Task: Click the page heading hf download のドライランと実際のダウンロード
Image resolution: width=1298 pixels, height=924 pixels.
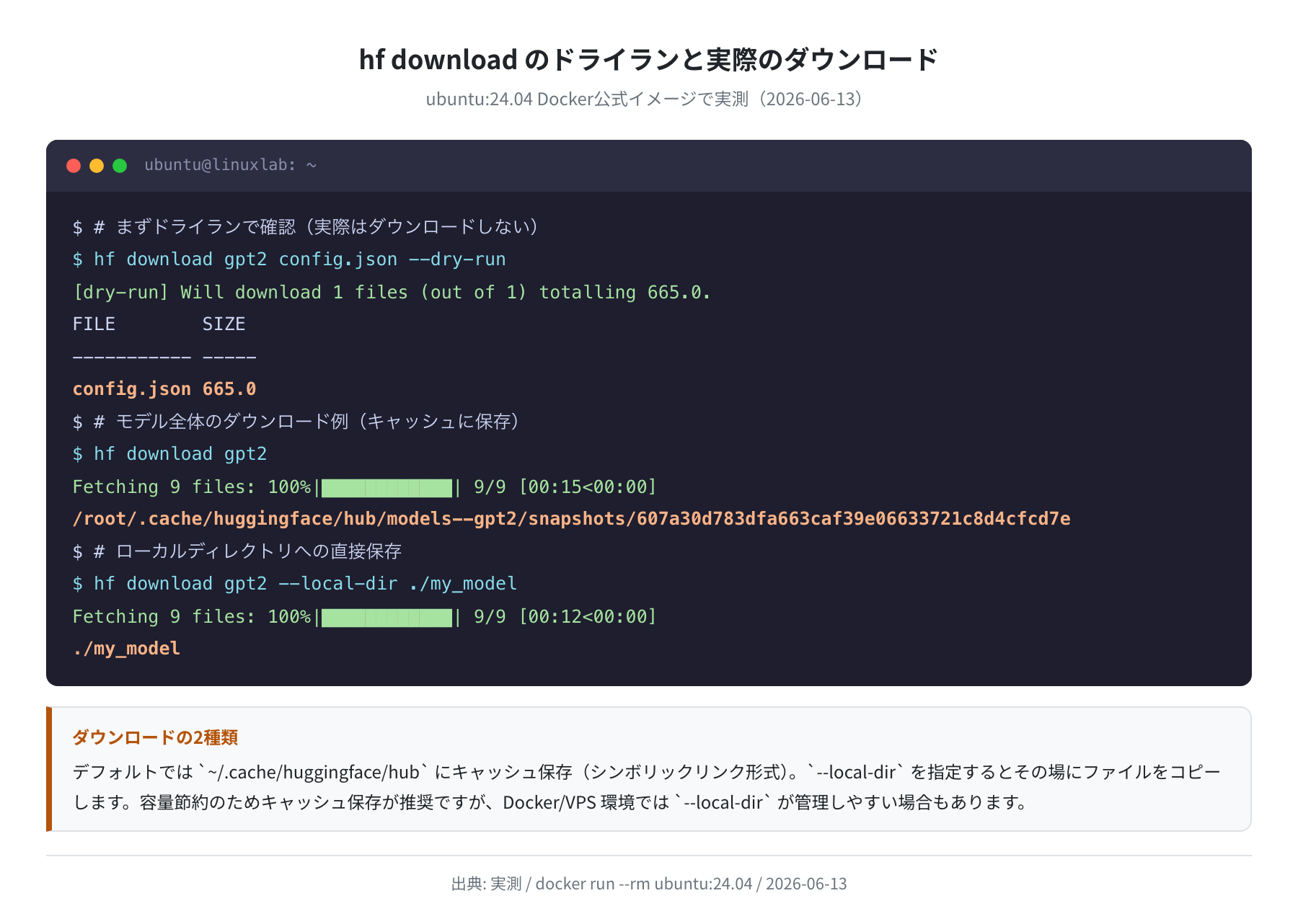Action: pos(649,59)
